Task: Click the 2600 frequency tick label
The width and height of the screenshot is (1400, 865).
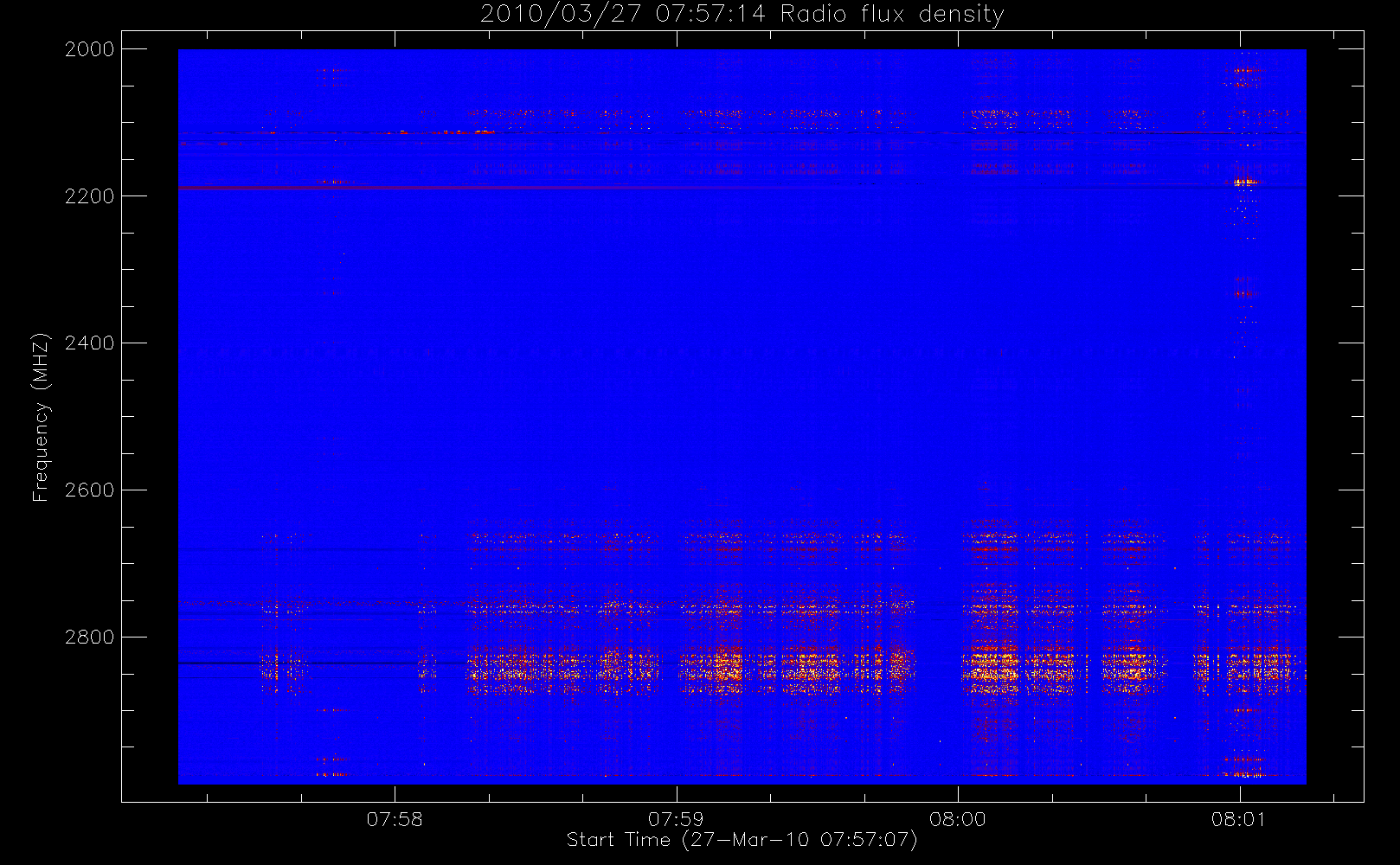Action: pos(90,490)
